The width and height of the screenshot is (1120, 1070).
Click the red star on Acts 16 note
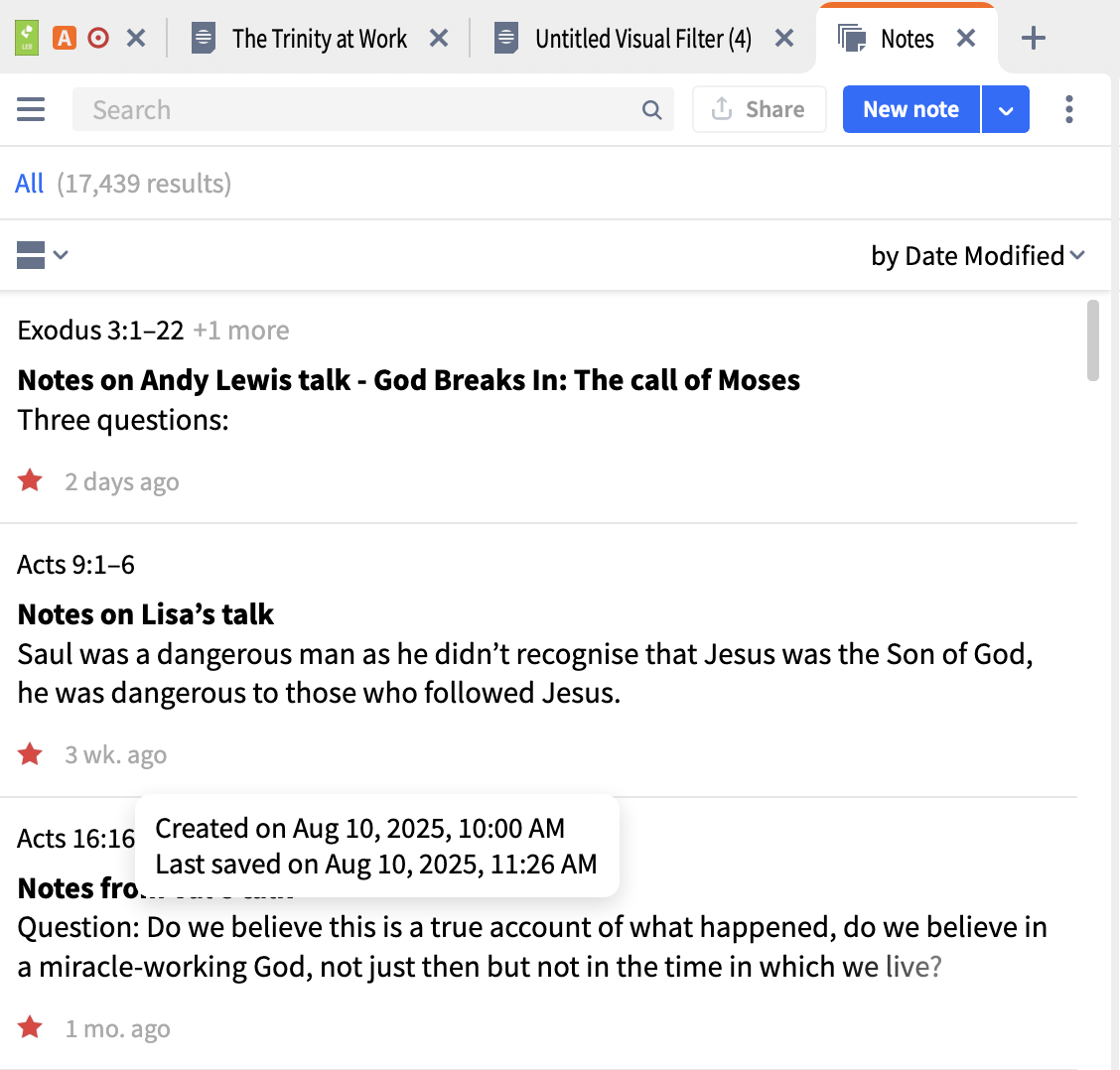[30, 1028]
